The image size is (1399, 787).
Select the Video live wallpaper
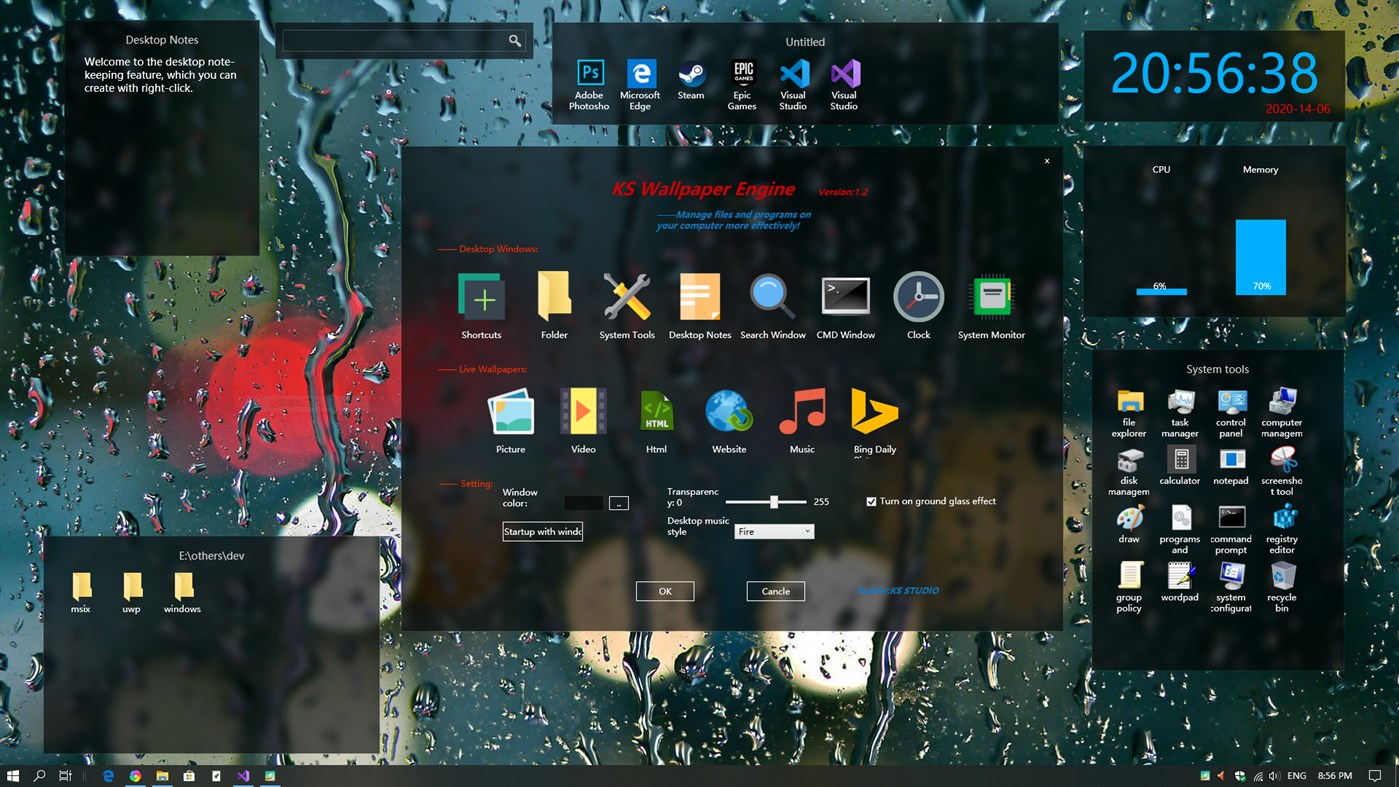[583, 411]
